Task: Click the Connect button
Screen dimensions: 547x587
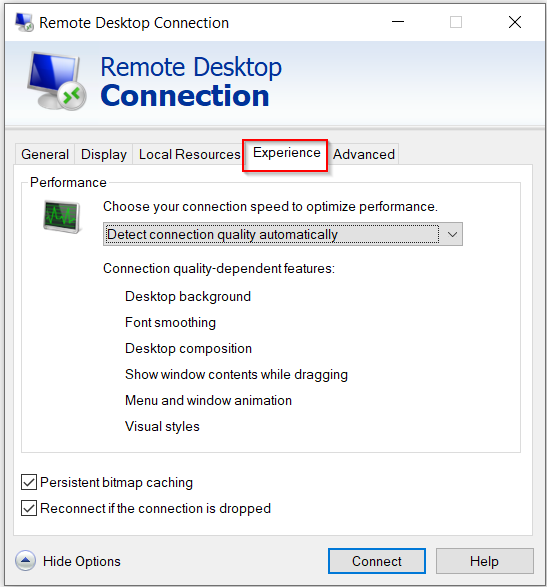Action: click(x=377, y=561)
